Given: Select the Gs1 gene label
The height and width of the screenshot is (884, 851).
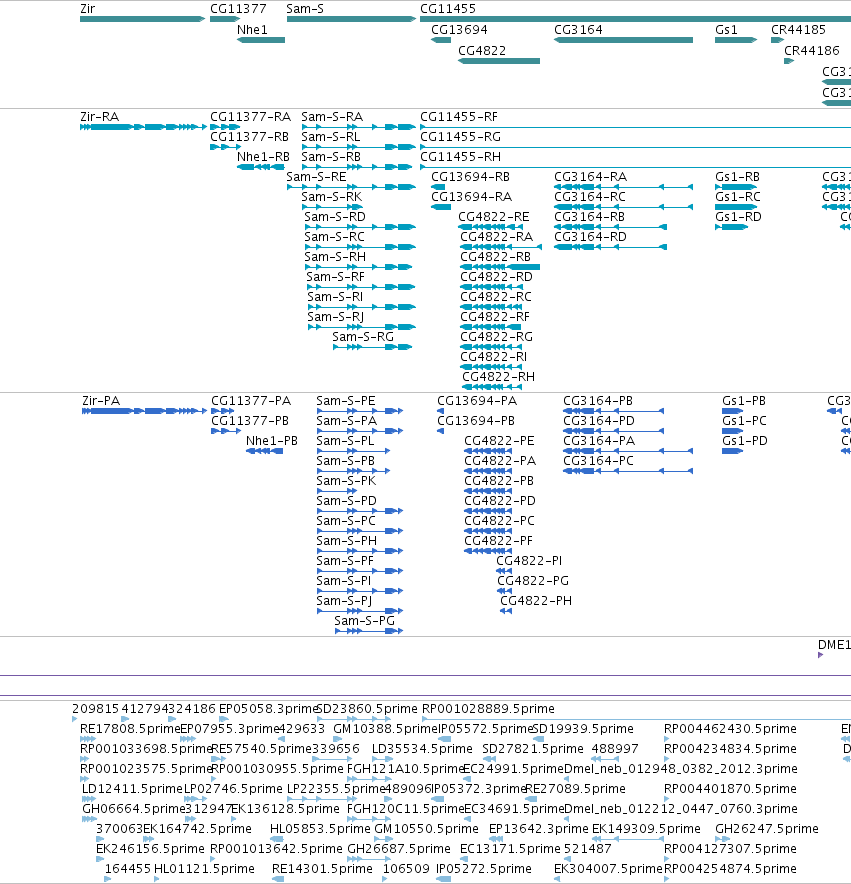Looking at the screenshot, I should pyautogui.click(x=726, y=29).
